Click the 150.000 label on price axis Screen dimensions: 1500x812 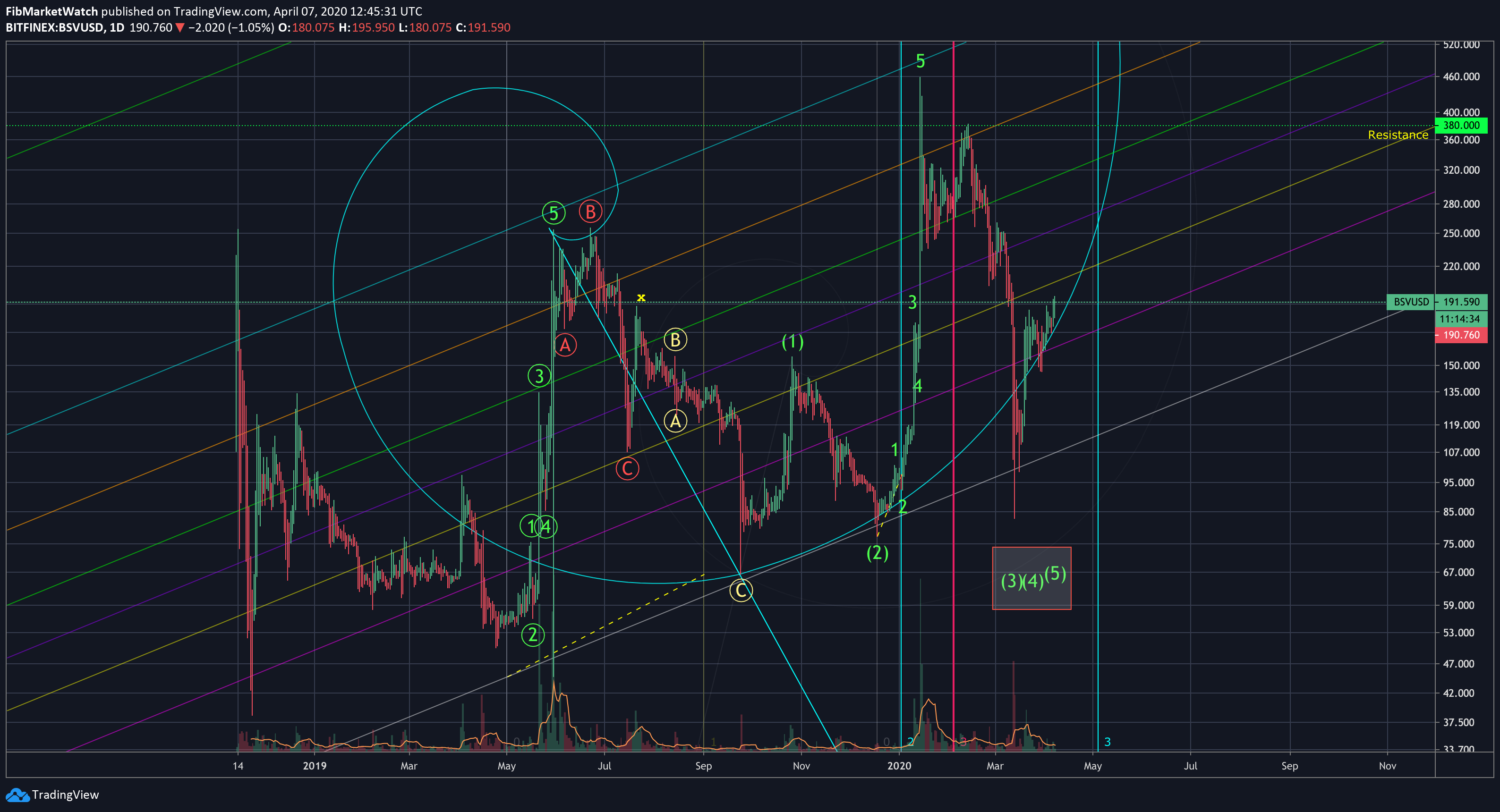[x=1461, y=365]
